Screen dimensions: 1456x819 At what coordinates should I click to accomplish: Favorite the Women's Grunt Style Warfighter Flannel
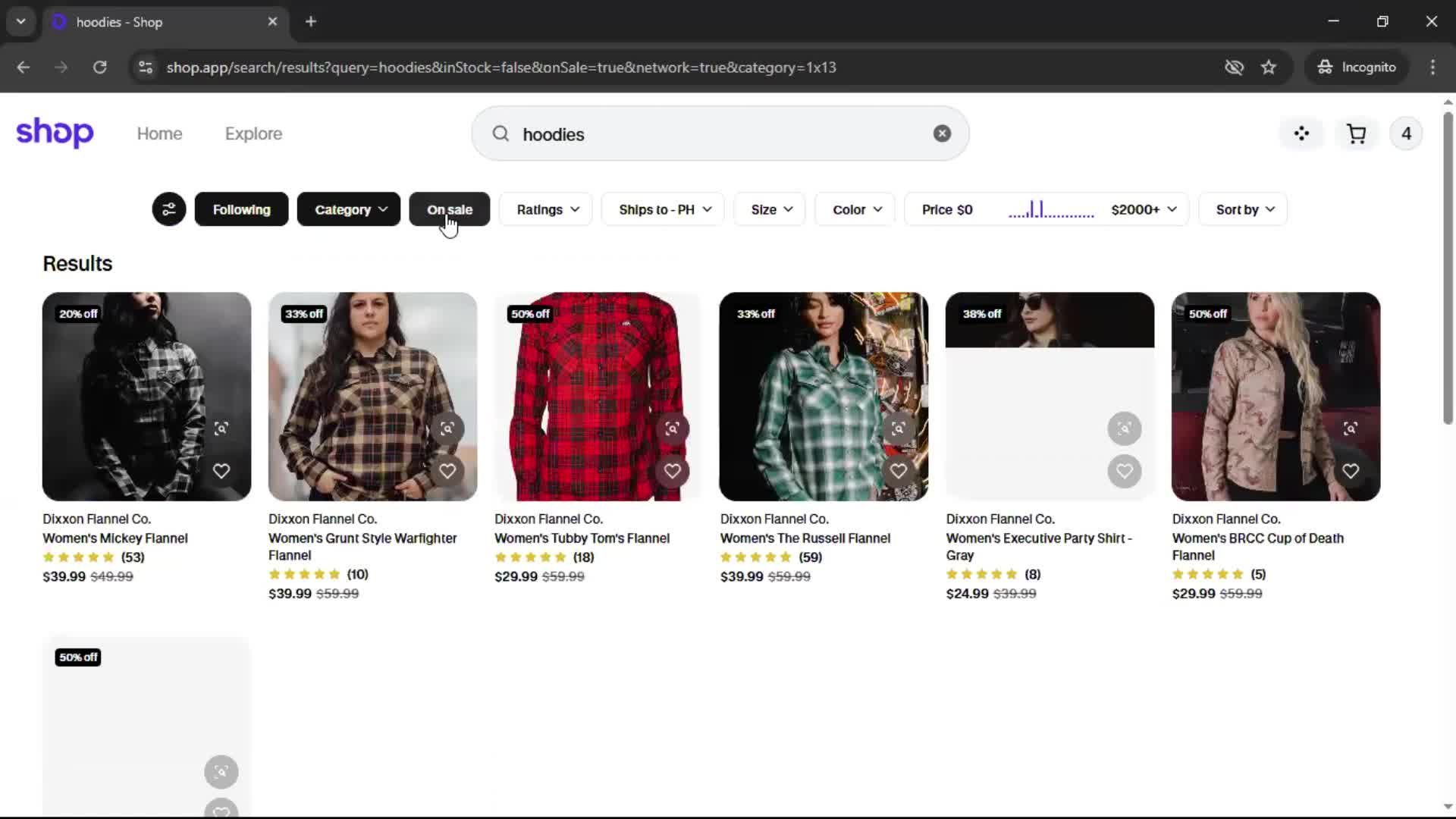[x=447, y=471]
